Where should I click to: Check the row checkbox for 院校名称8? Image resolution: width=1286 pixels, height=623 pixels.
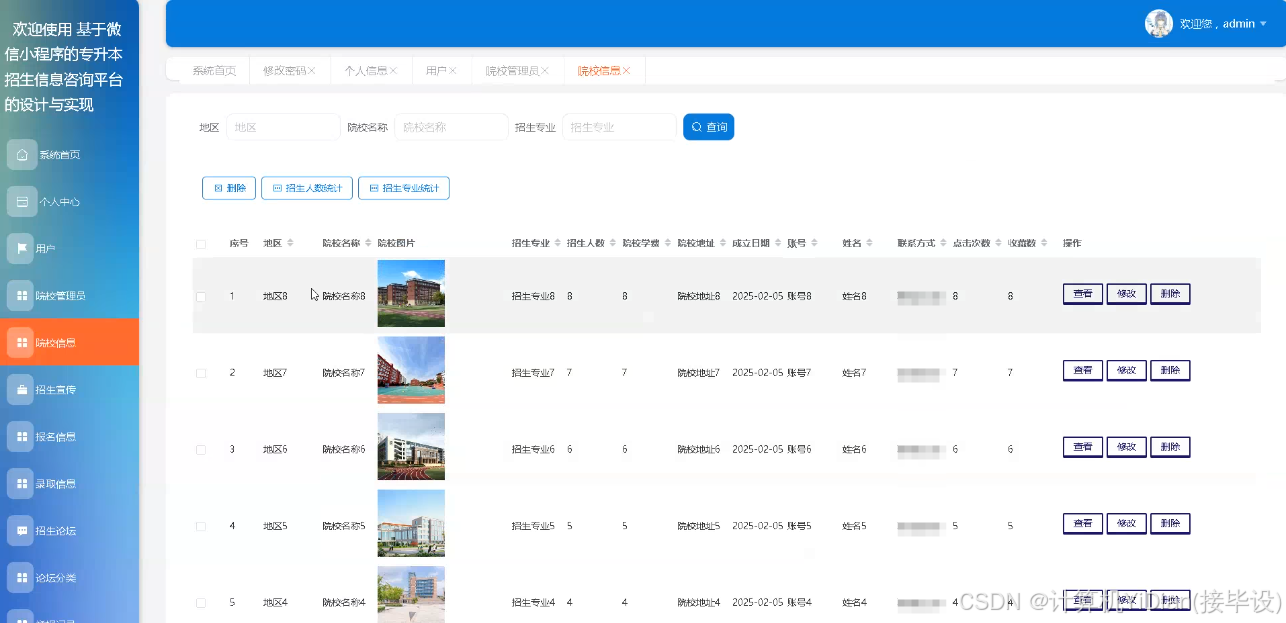tap(200, 296)
